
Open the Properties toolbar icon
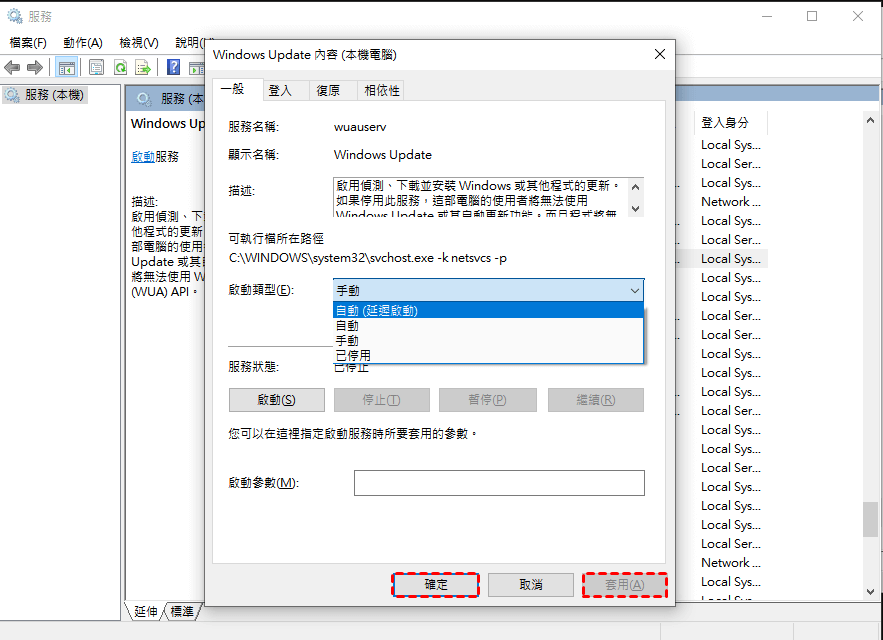96,68
